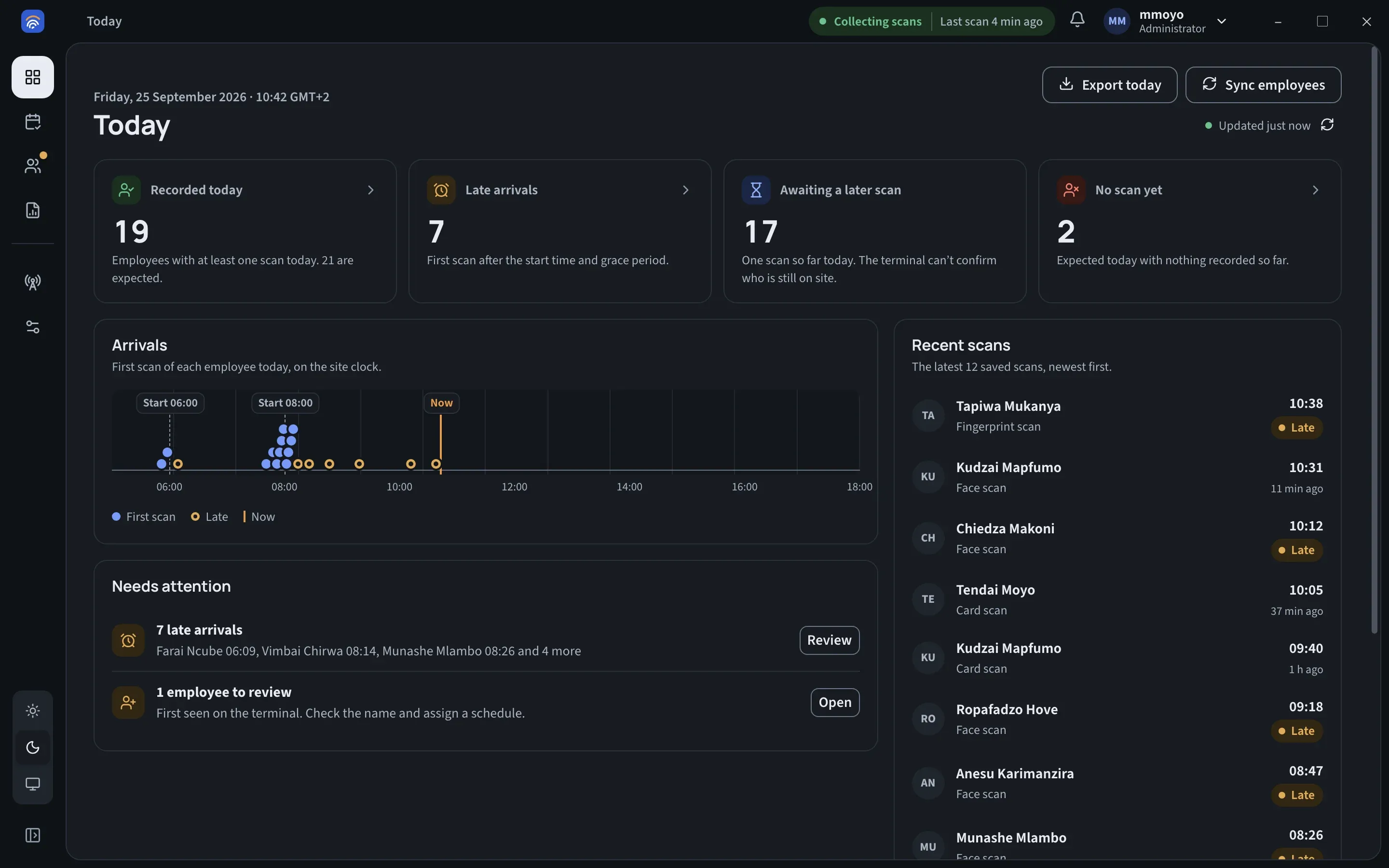Click the Recorded today person-check icon
The width and height of the screenshot is (1389, 868).
click(x=126, y=190)
